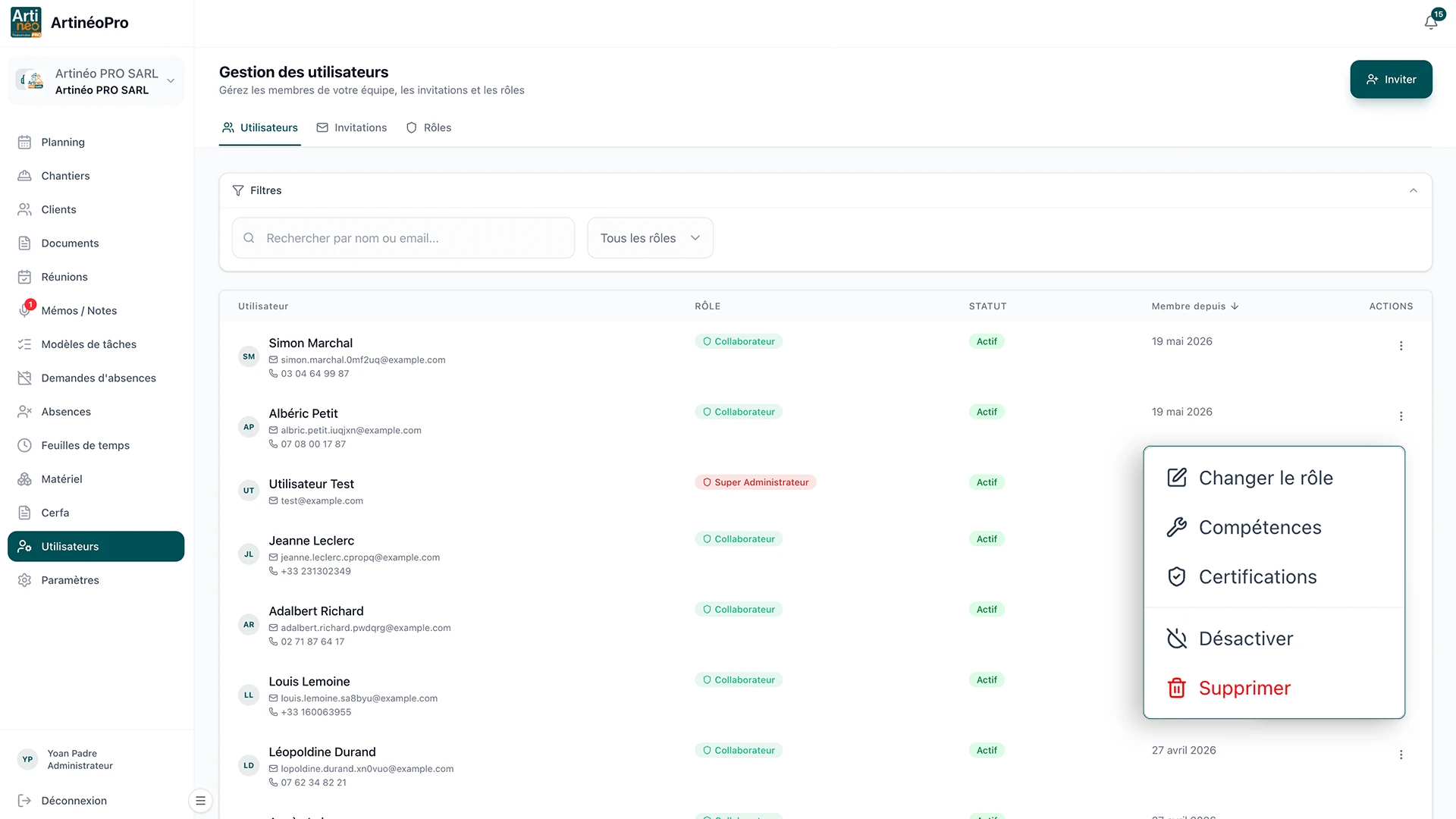Viewport: 1456px width, 819px height.
Task: Click the name Adalbert Richard
Action: pos(316,611)
